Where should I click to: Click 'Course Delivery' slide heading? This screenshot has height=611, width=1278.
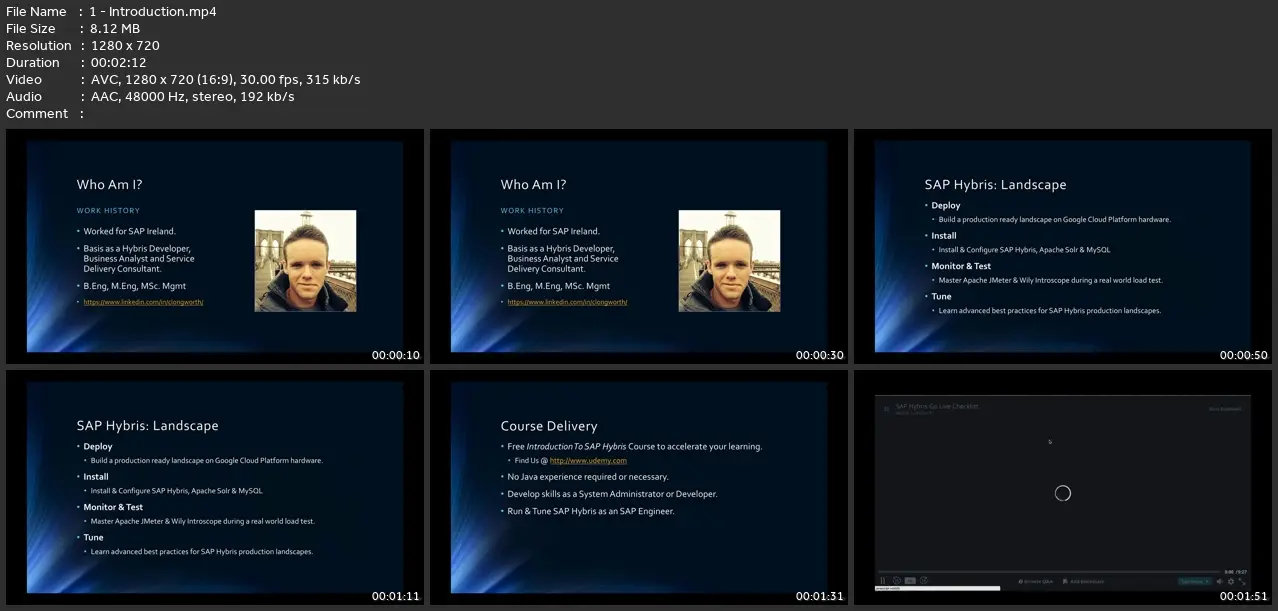point(549,426)
